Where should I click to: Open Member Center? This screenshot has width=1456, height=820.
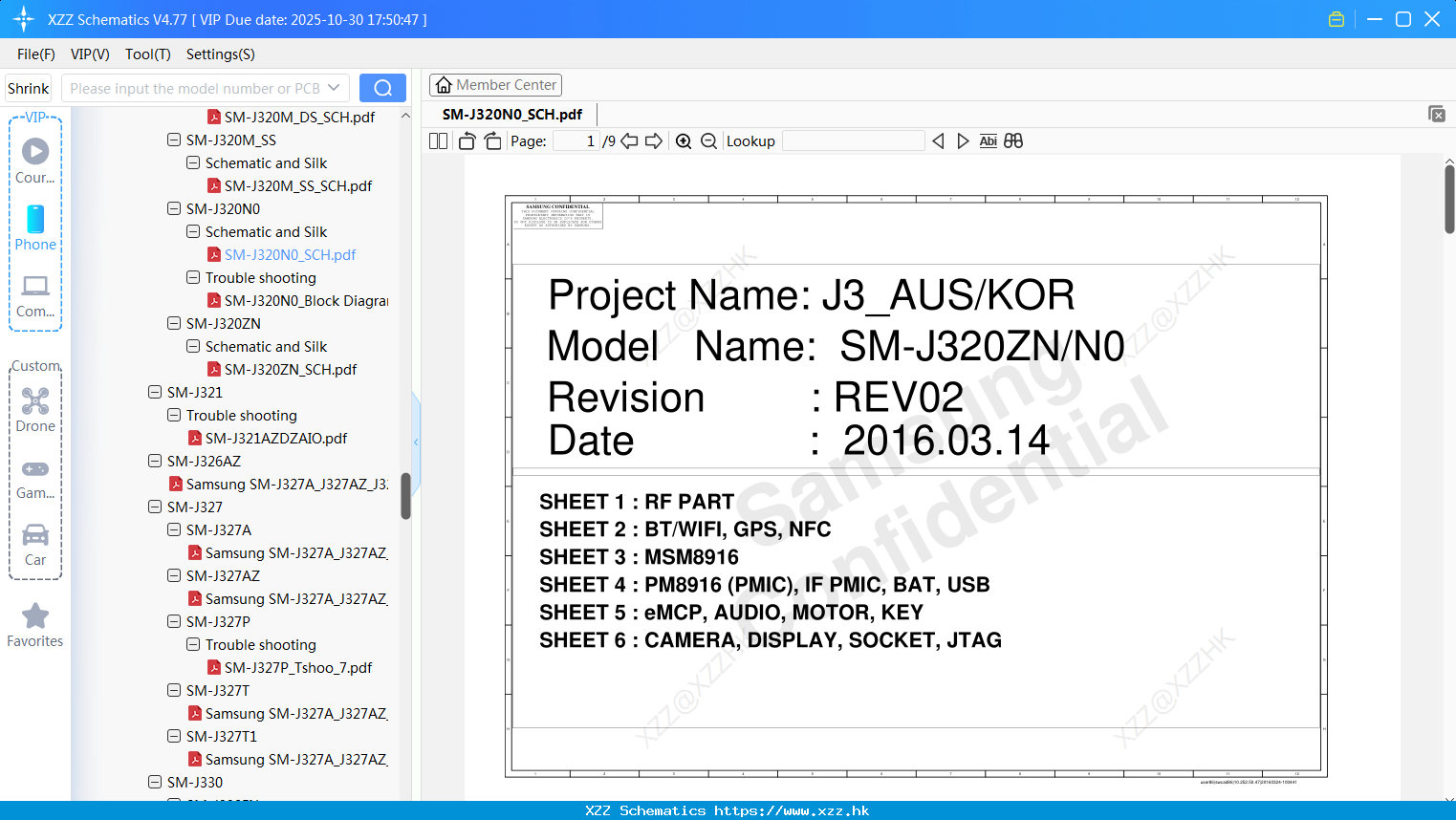(495, 85)
